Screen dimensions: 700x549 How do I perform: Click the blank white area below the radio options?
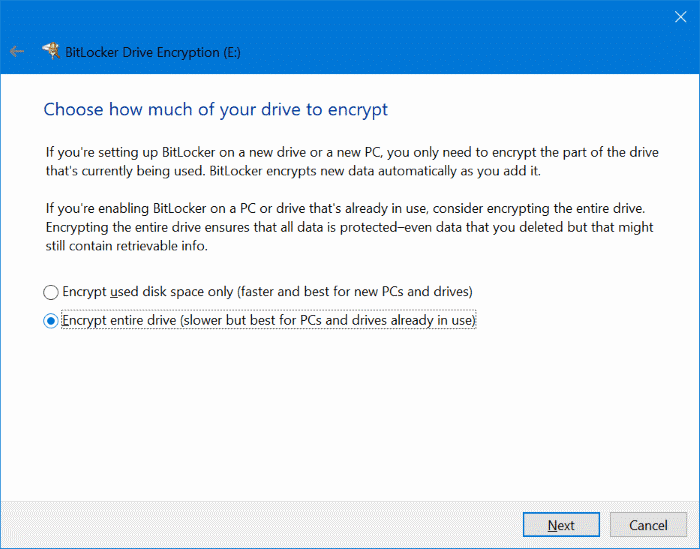pos(350,420)
